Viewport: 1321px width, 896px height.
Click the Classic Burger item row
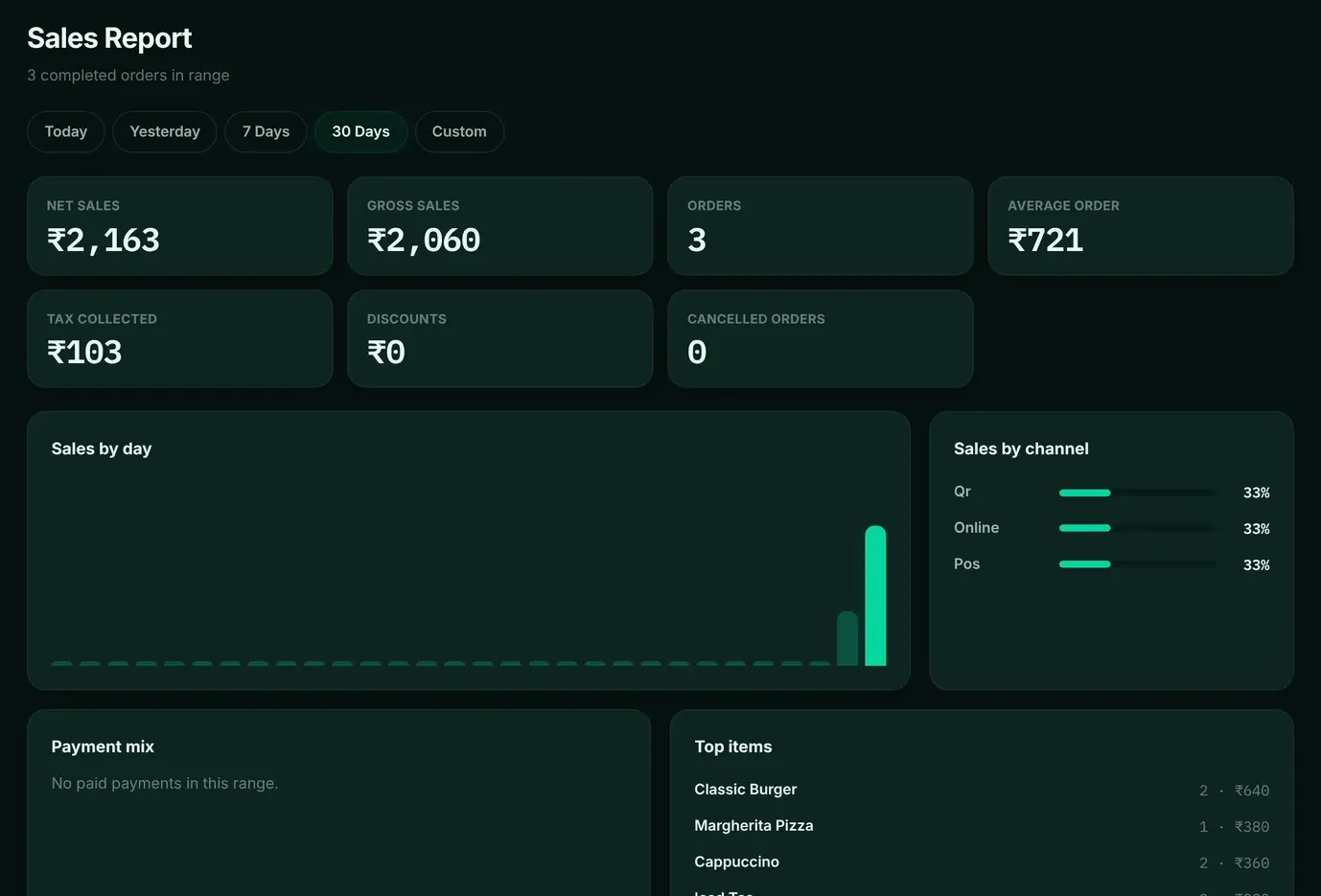pyautogui.click(x=982, y=790)
